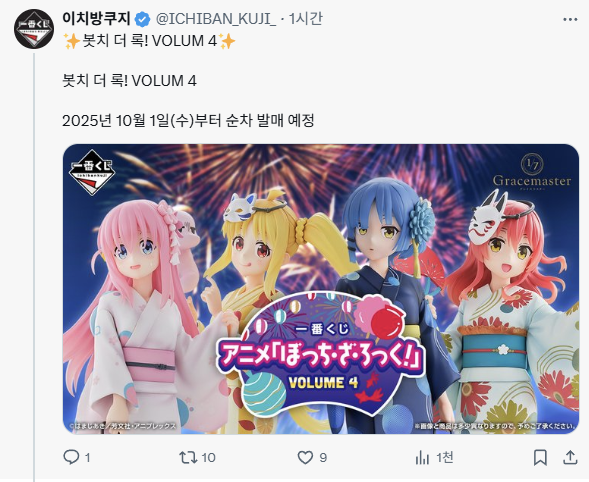This screenshot has width=589, height=482.
Task: View post analytics bar chart icon
Action: (422, 458)
